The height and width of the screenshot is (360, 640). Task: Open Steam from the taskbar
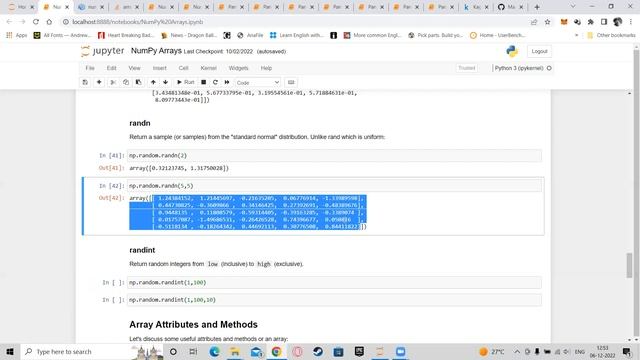tap(318, 351)
